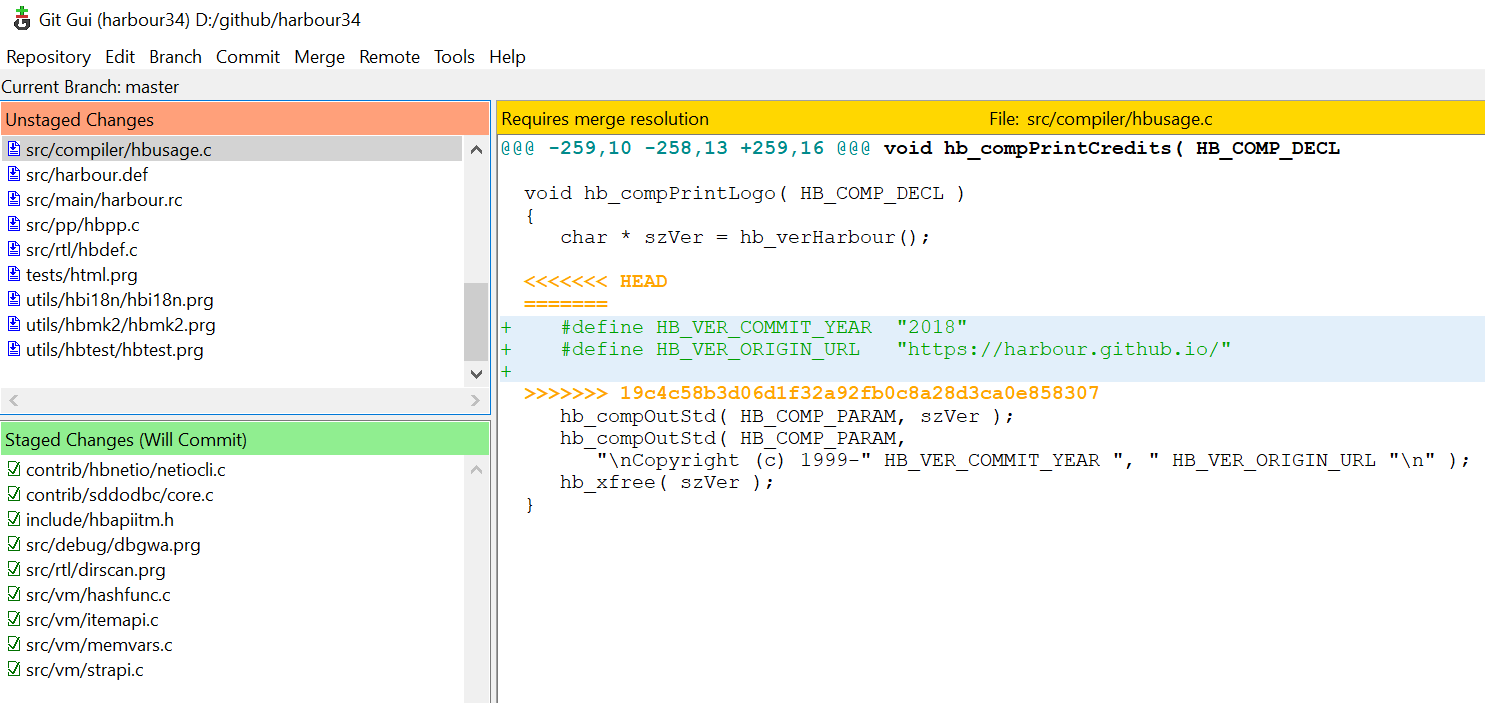The image size is (1485, 703).
Task: Open the Merge menu
Action: (x=319, y=57)
